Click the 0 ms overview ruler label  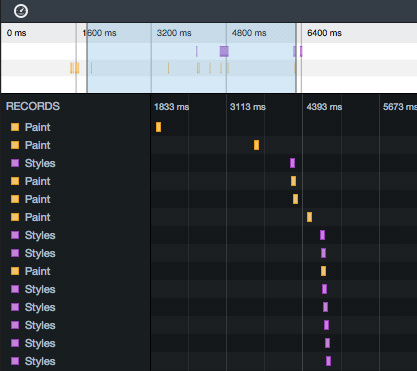coord(16,33)
